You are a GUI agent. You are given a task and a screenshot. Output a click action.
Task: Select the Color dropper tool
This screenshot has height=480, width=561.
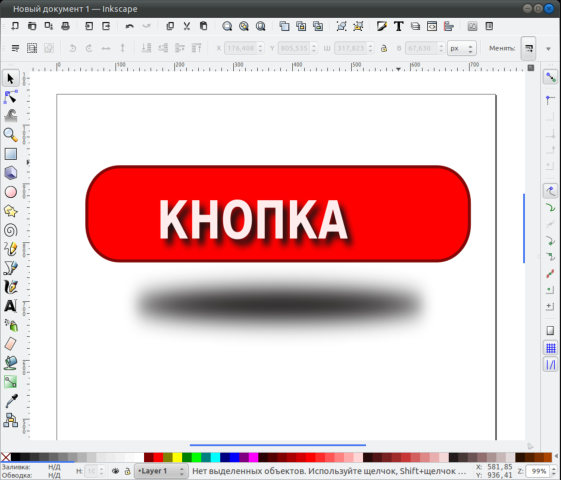pos(11,401)
